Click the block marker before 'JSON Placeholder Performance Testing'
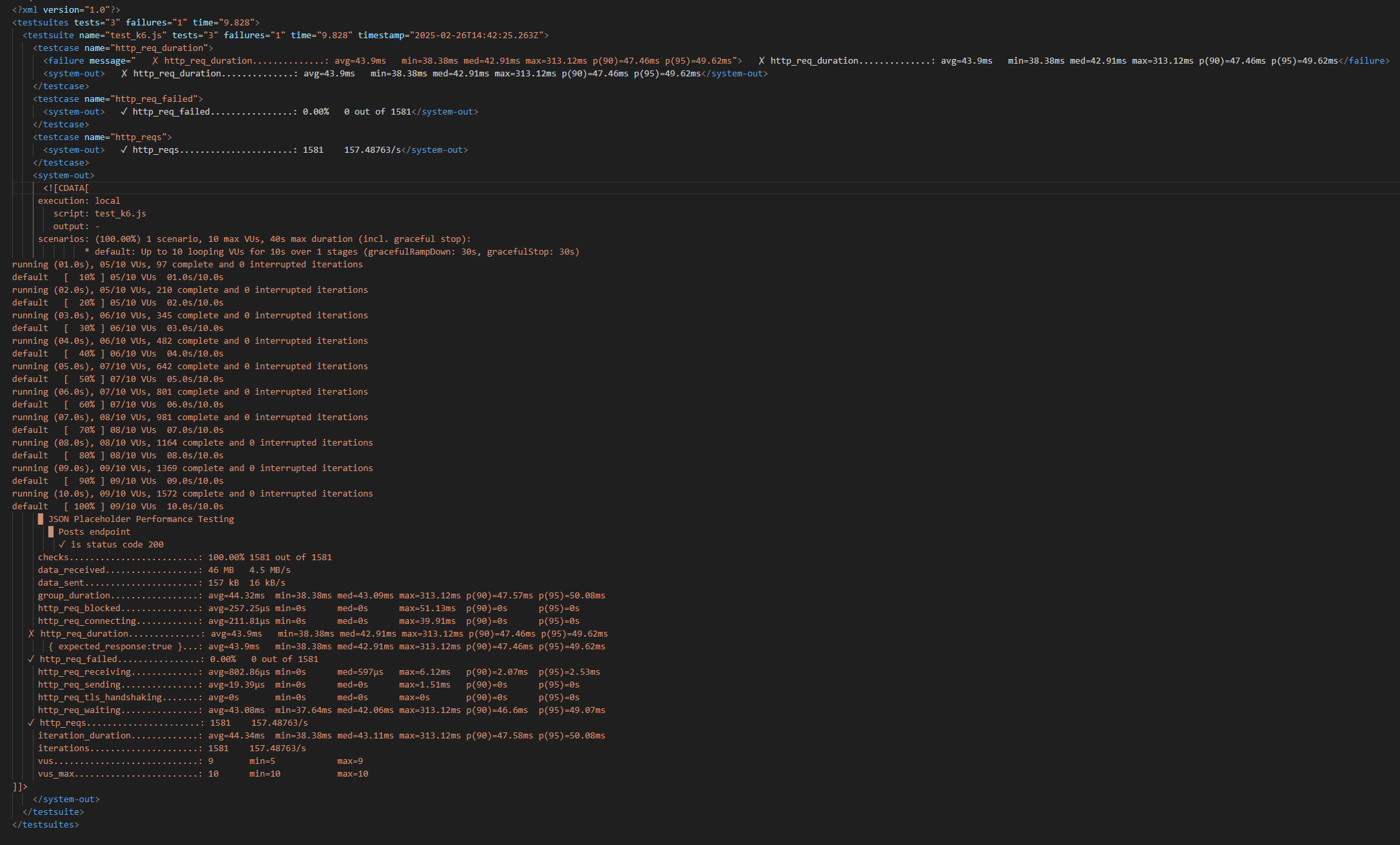Viewport: 1400px width, 845px height. (41, 519)
